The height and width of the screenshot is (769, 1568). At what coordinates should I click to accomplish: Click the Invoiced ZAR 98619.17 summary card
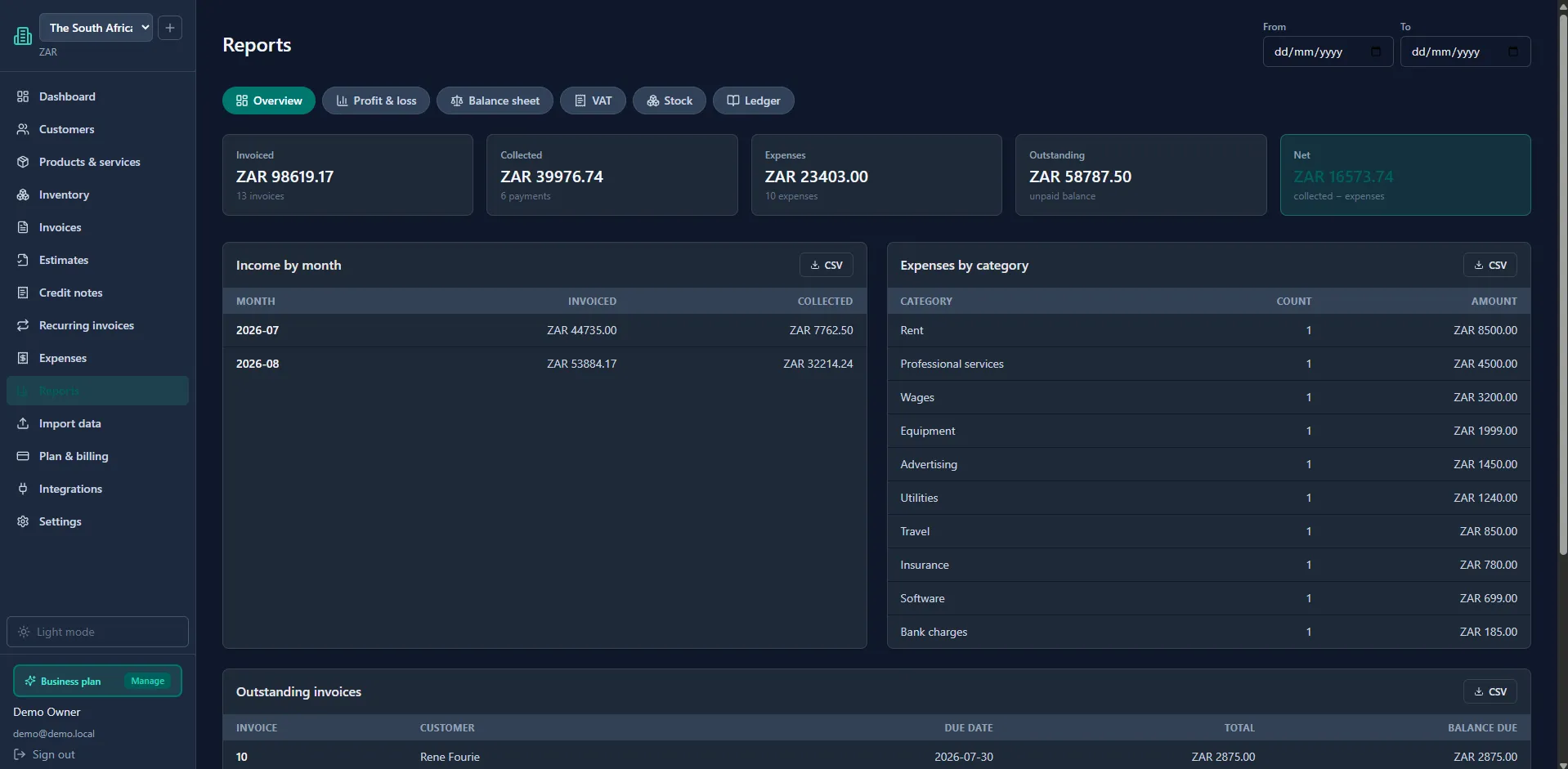point(347,175)
